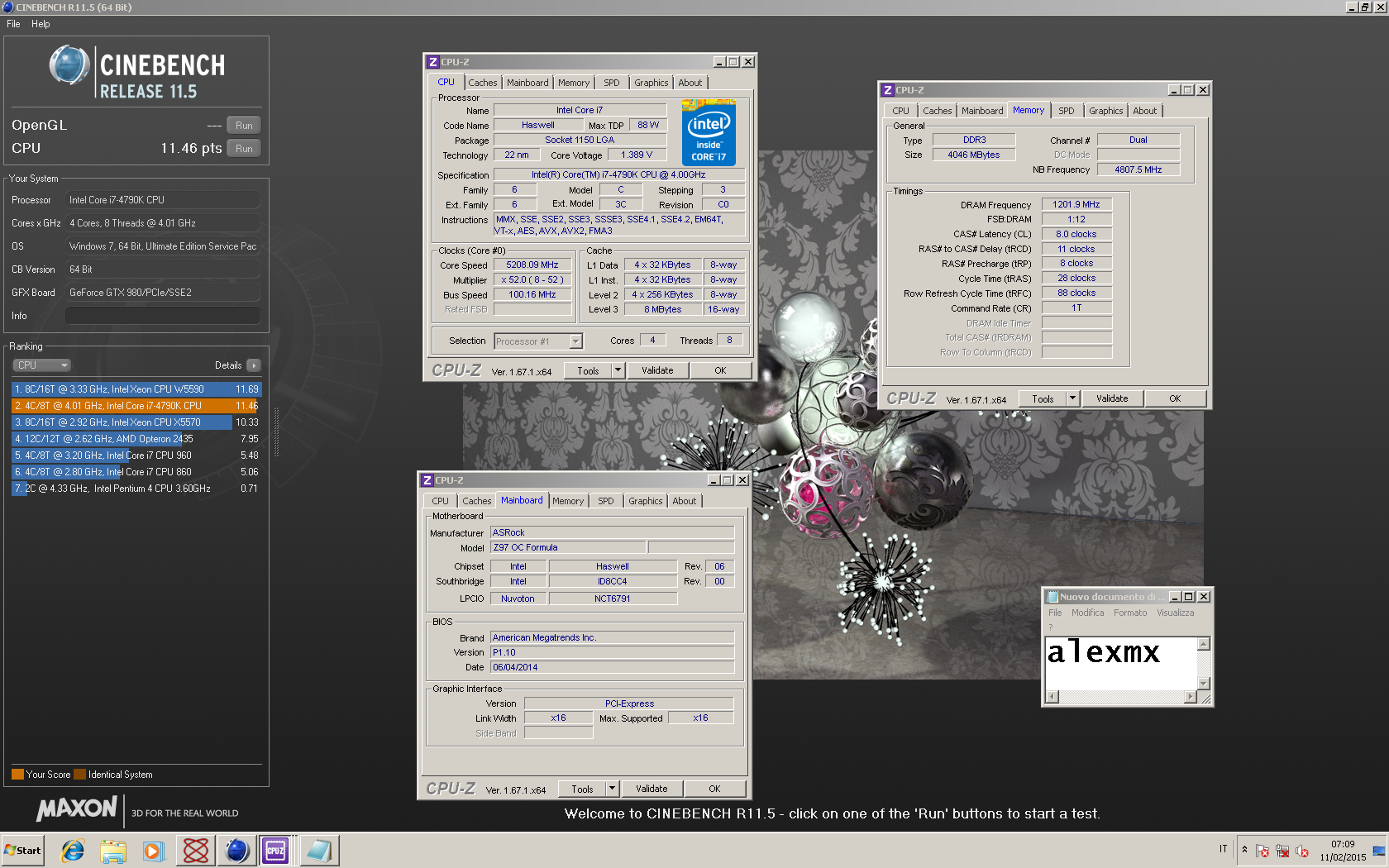Click the Cinebench globe logo
The width and height of the screenshot is (1389, 868).
[69, 64]
